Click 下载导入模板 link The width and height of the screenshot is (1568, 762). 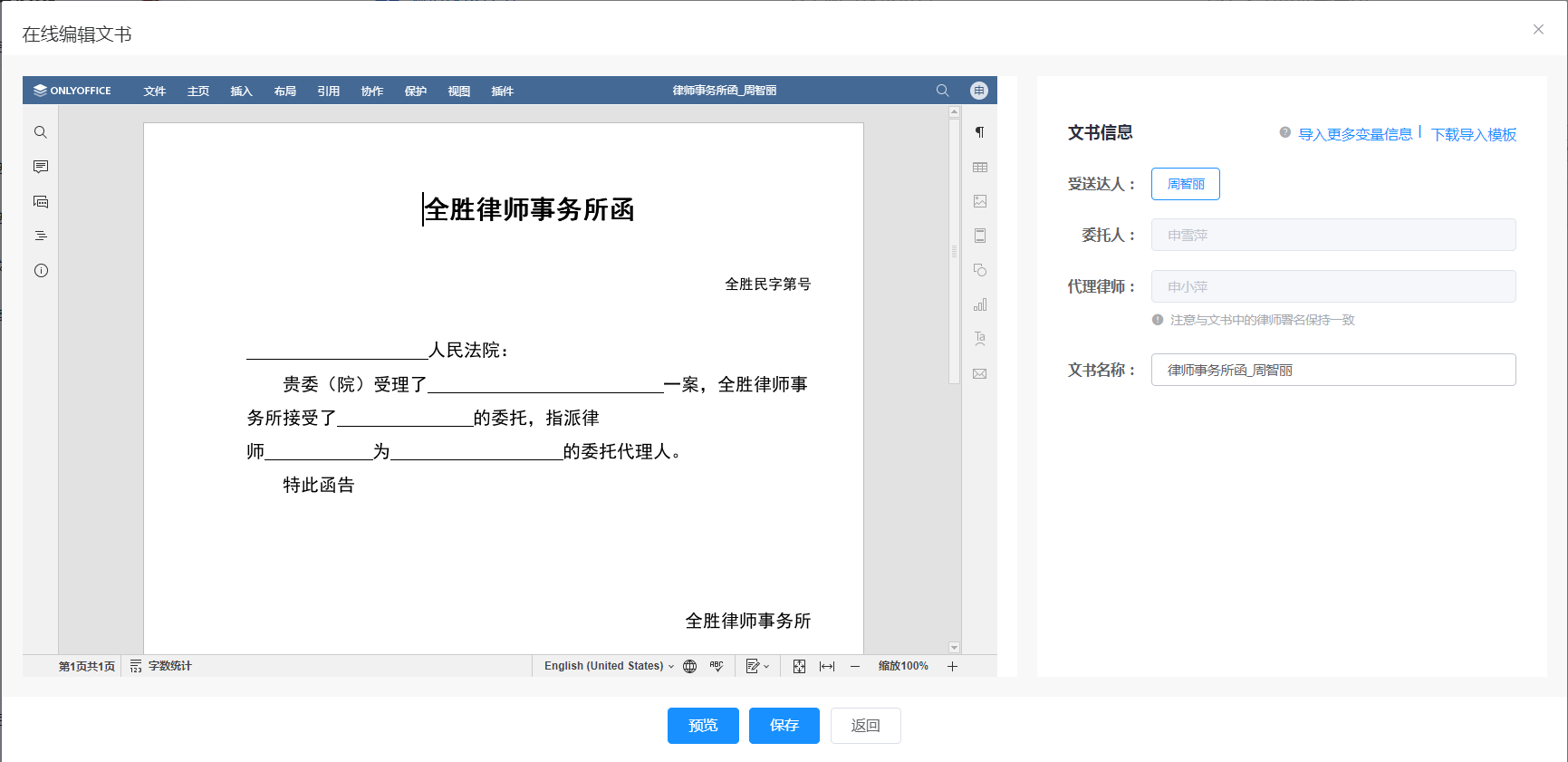pyautogui.click(x=1474, y=134)
